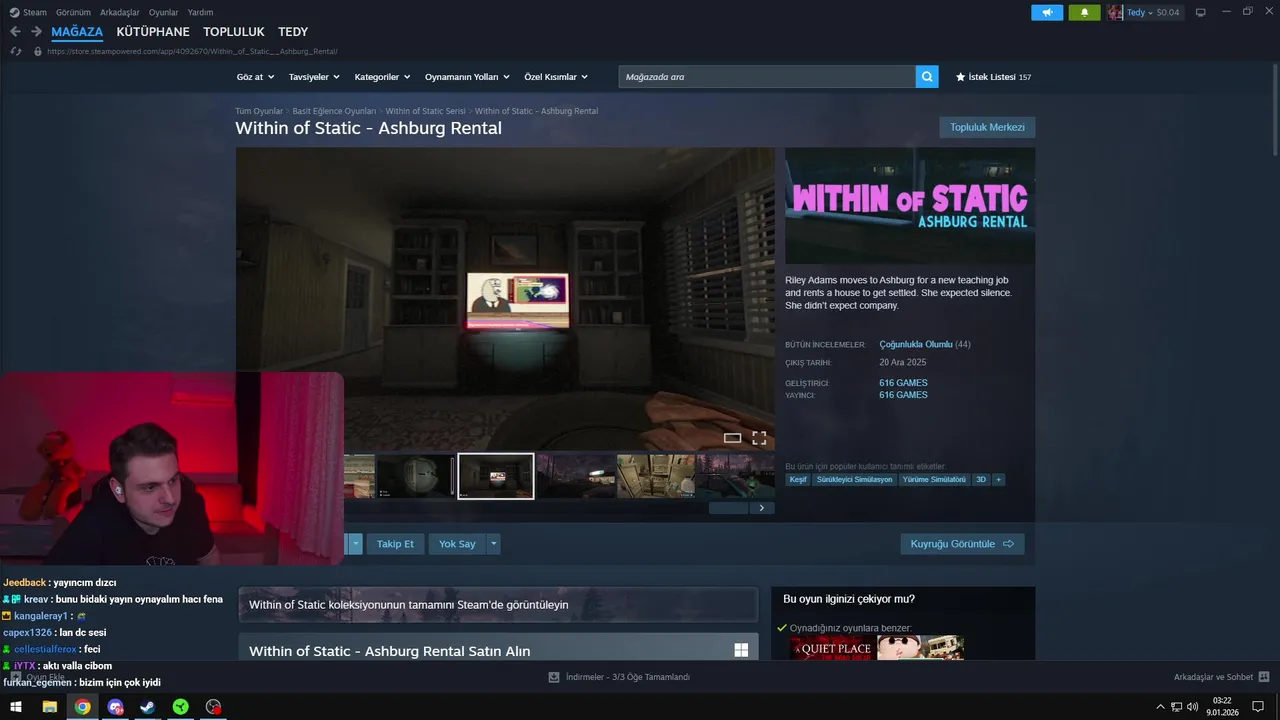Screen dimensions: 1280x720
Task: Go back with the navigation arrow
Action: pyautogui.click(x=15, y=32)
